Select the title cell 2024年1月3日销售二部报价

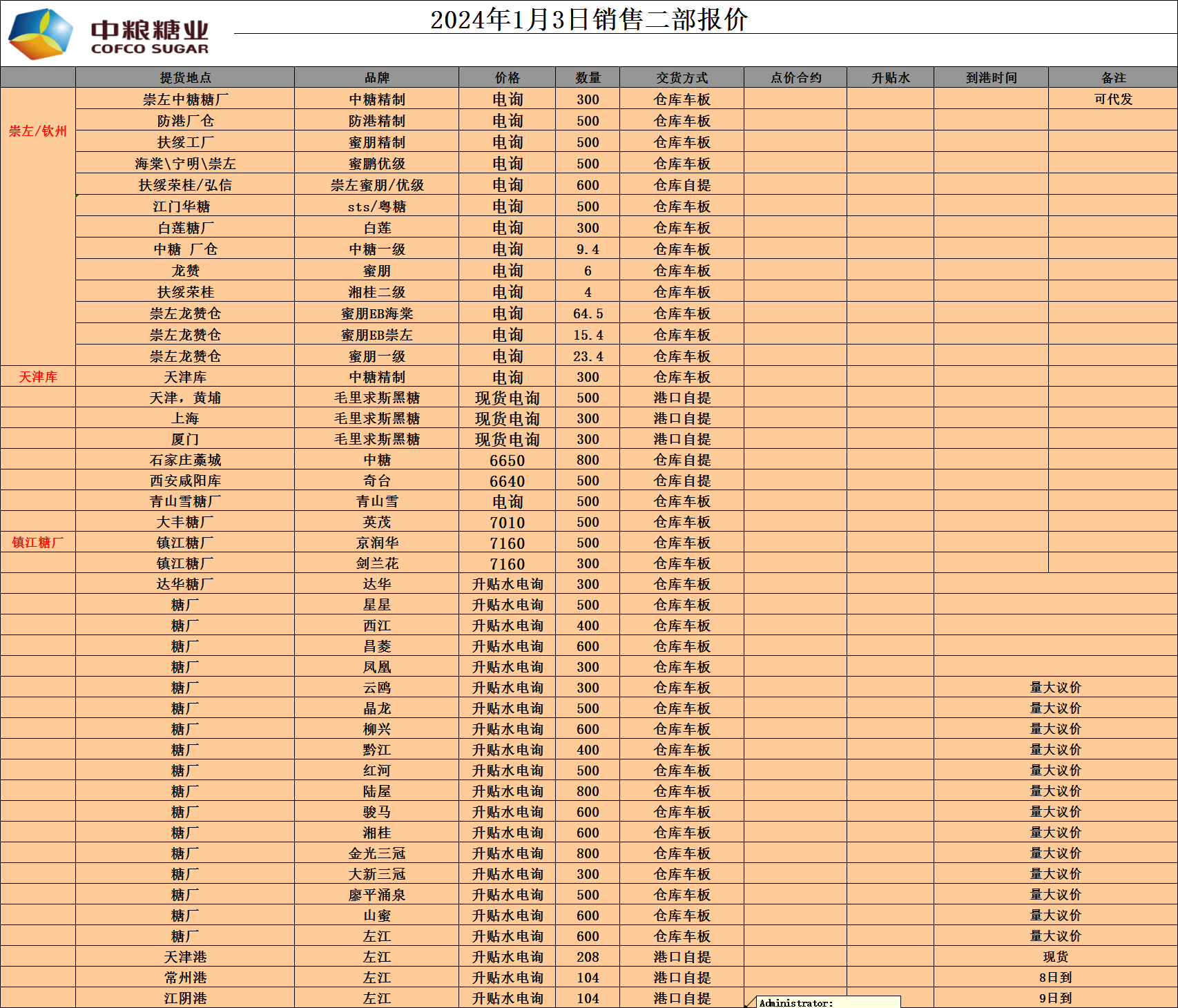click(x=588, y=19)
